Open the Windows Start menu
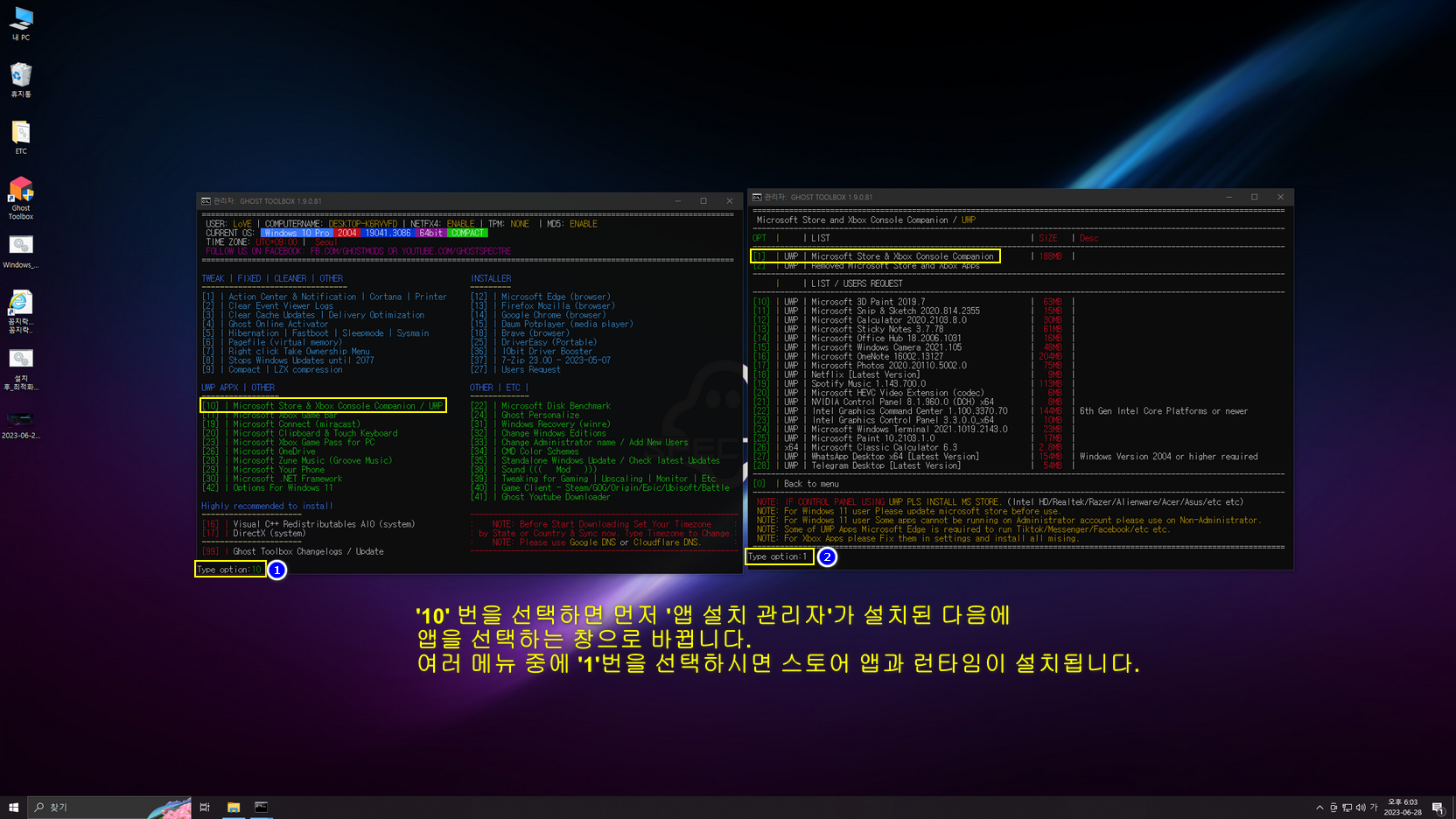Viewport: 1456px width, 819px height. point(13,808)
